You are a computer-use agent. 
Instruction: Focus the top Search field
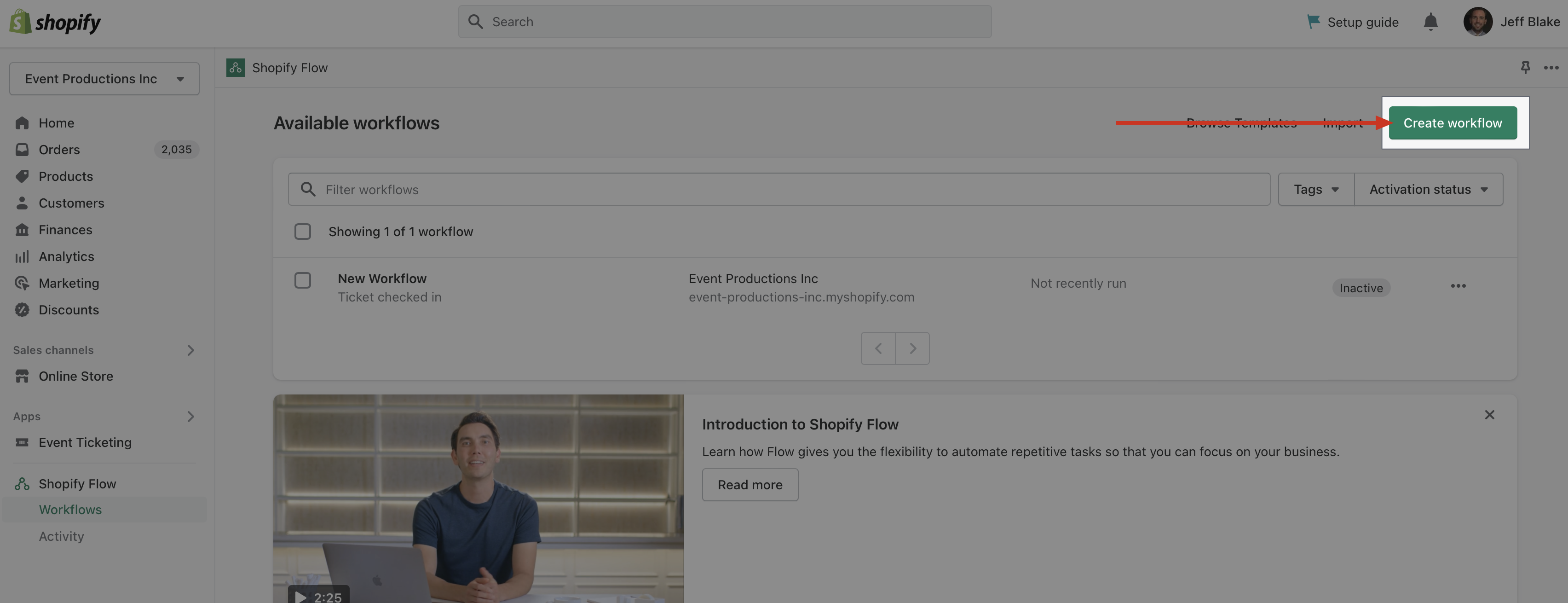coord(724,22)
